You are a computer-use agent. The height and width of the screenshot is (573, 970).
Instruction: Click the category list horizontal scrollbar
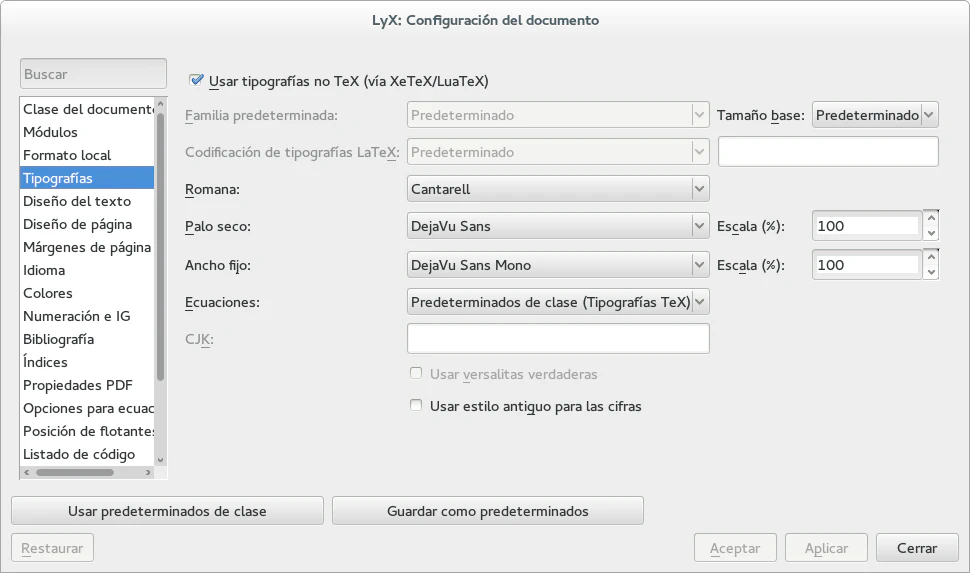click(x=75, y=472)
